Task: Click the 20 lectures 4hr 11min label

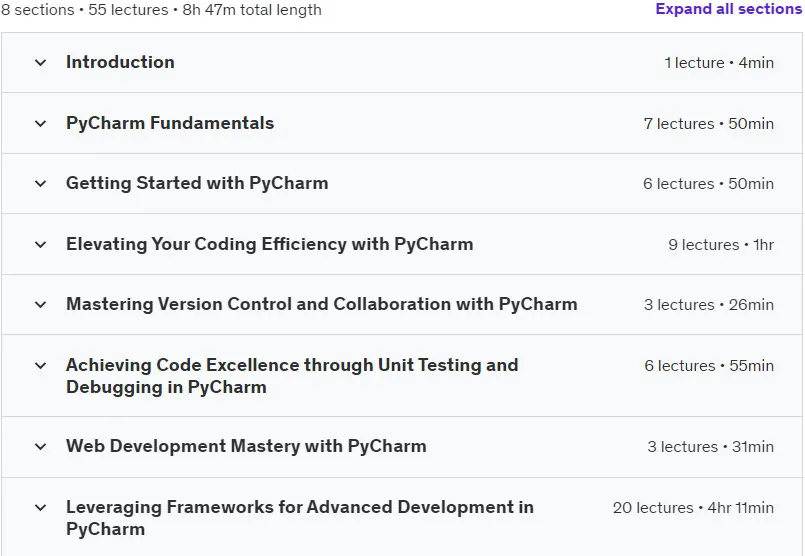Action: (693, 508)
